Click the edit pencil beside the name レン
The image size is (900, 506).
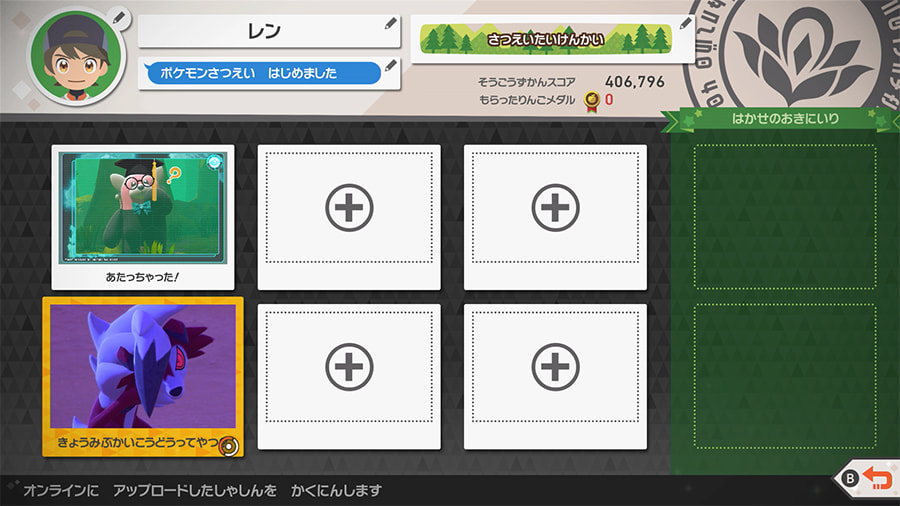(x=391, y=23)
